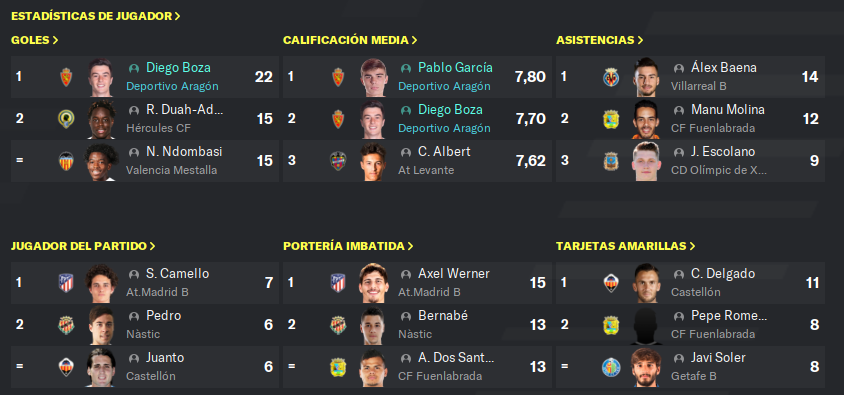Image resolution: width=844 pixels, height=395 pixels.
Task: Click Getafe B crest beside Javi Soler
Action: click(611, 367)
